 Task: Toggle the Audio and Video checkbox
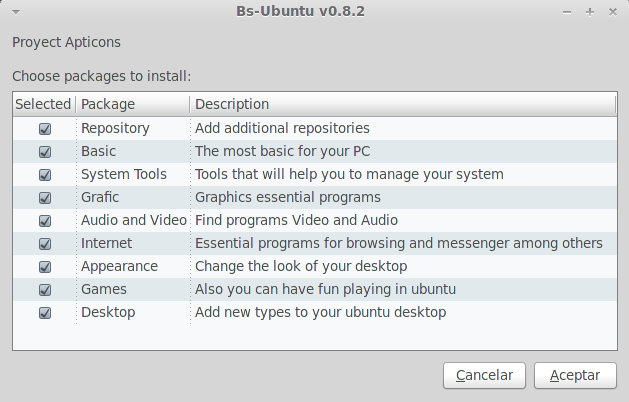(45, 221)
